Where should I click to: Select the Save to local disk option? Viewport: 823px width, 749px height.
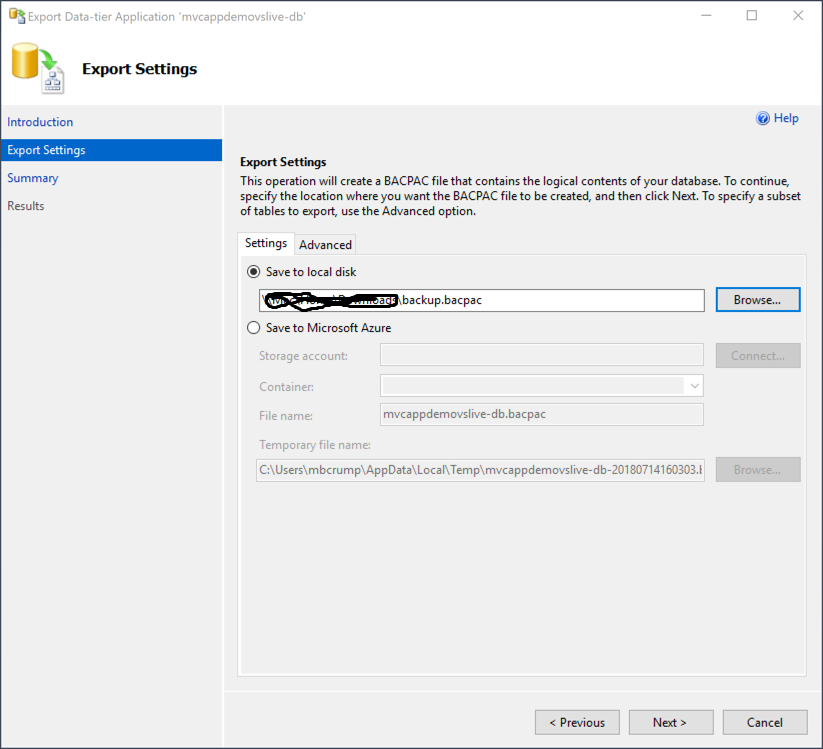tap(253, 271)
